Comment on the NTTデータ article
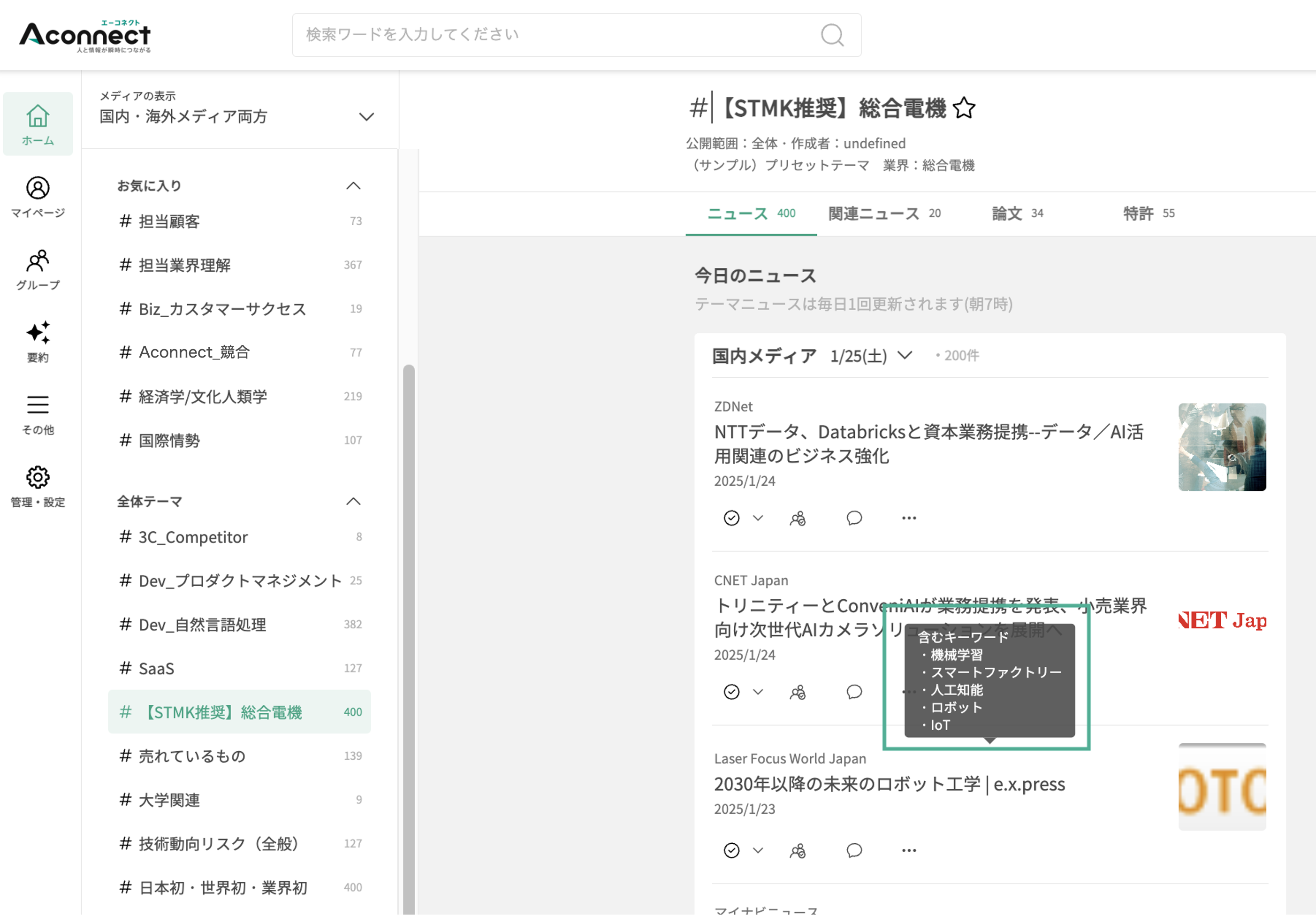 click(854, 518)
